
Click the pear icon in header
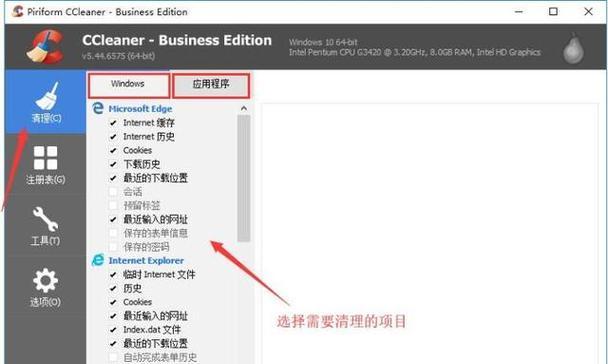point(573,49)
